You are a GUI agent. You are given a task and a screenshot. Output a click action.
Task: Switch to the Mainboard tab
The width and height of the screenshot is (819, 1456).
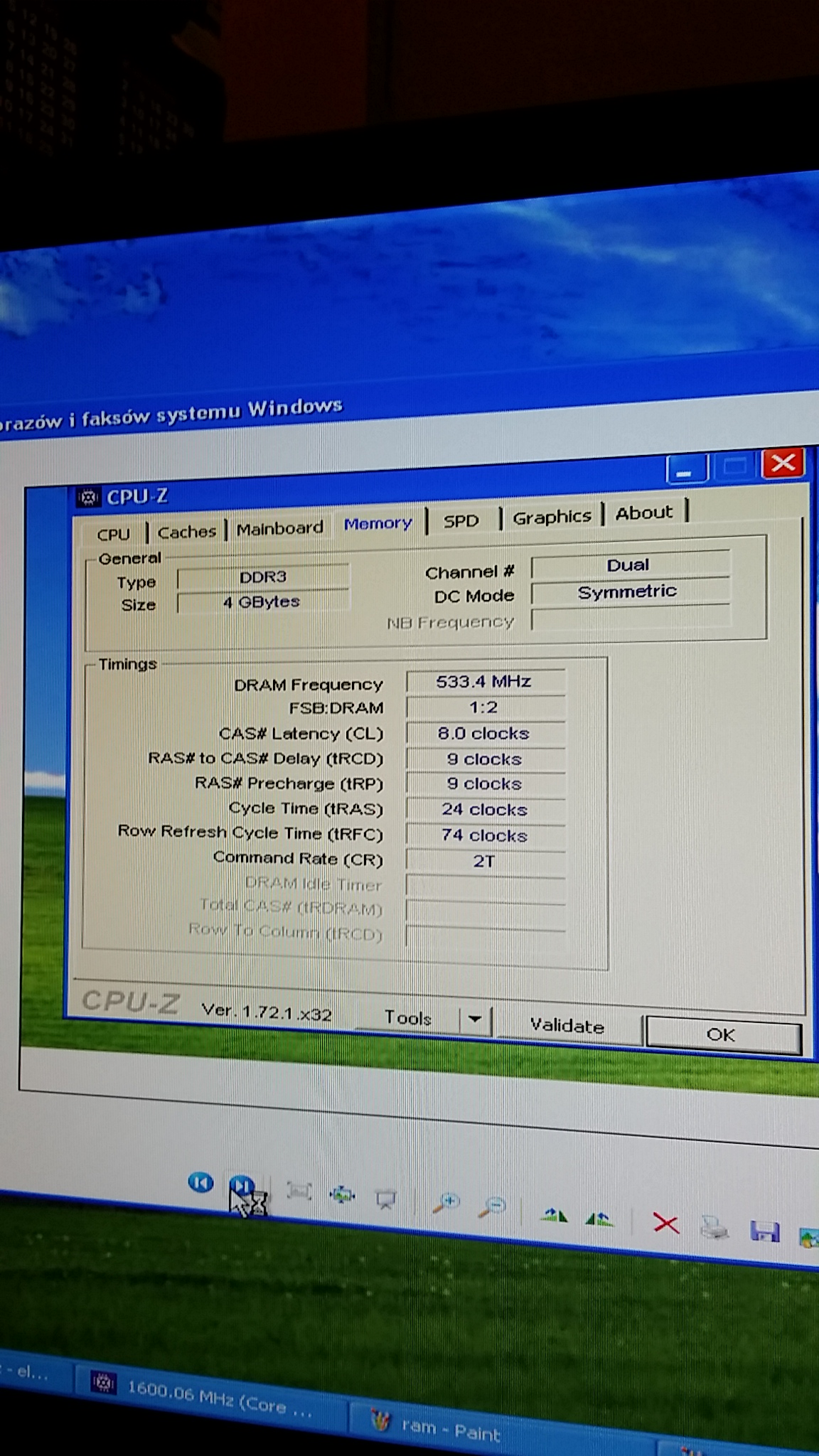click(279, 528)
